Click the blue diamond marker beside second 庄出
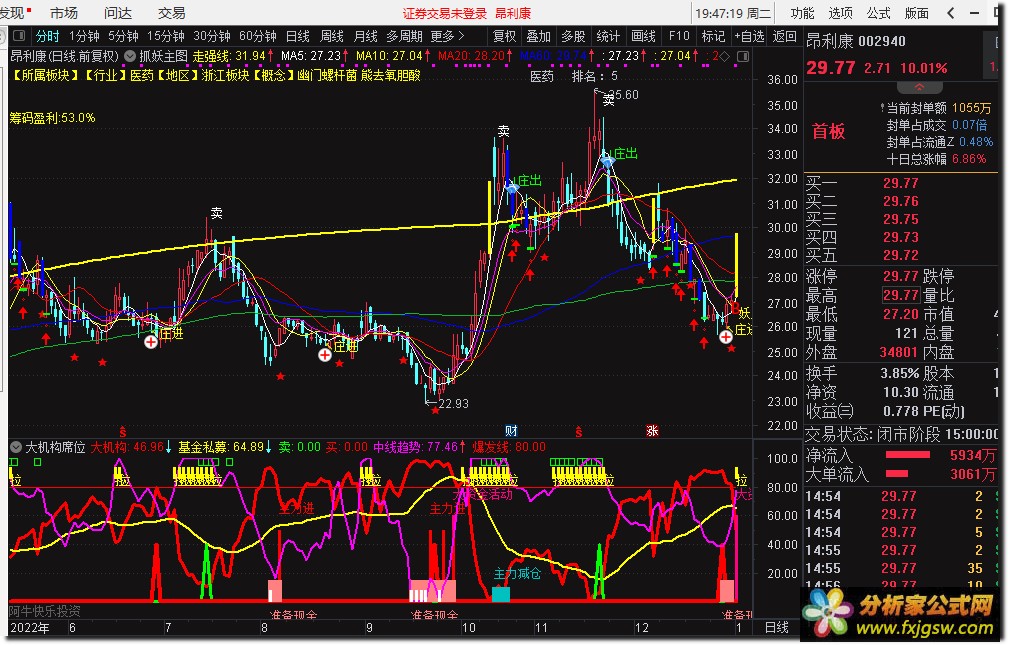This screenshot has height=645, width=1010. tap(607, 161)
